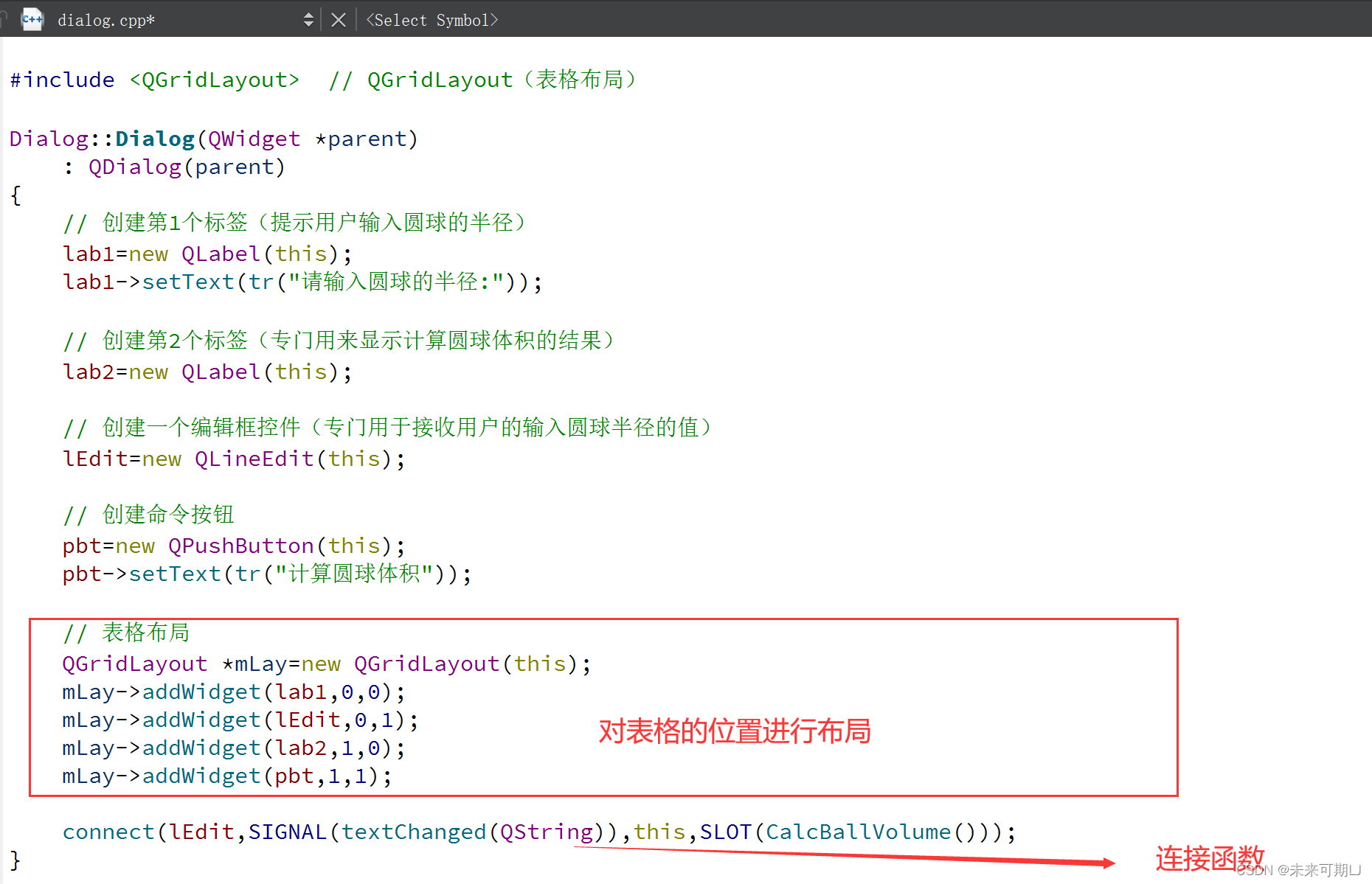This screenshot has width=1372, height=884.
Task: Click the pbt->setText line
Action: click(267, 574)
